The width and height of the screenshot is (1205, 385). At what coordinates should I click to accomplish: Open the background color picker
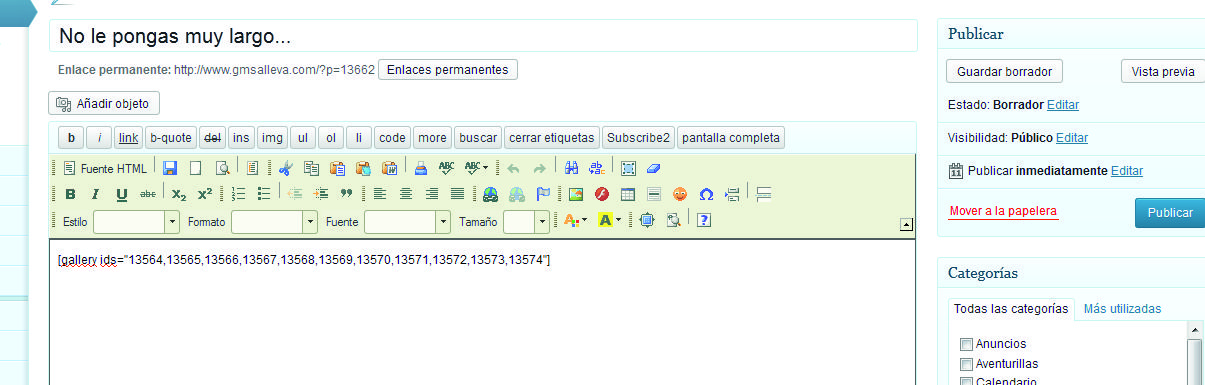click(x=609, y=220)
